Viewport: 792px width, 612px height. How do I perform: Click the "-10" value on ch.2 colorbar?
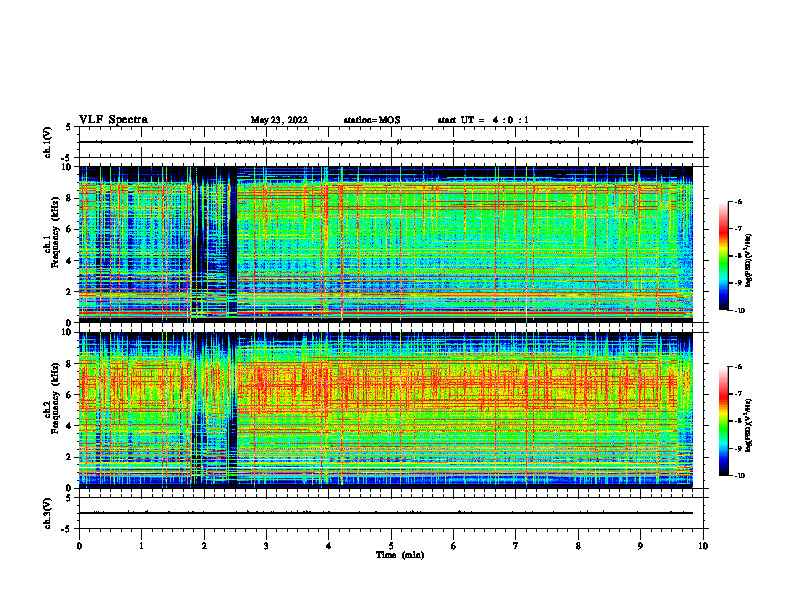pyautogui.click(x=739, y=475)
